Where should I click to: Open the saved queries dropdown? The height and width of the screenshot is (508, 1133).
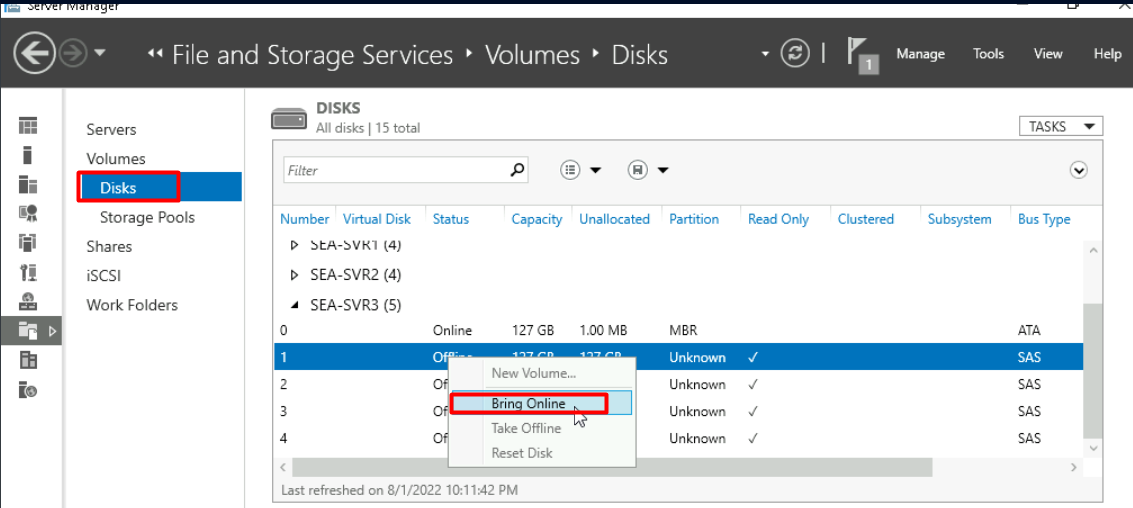pos(648,170)
